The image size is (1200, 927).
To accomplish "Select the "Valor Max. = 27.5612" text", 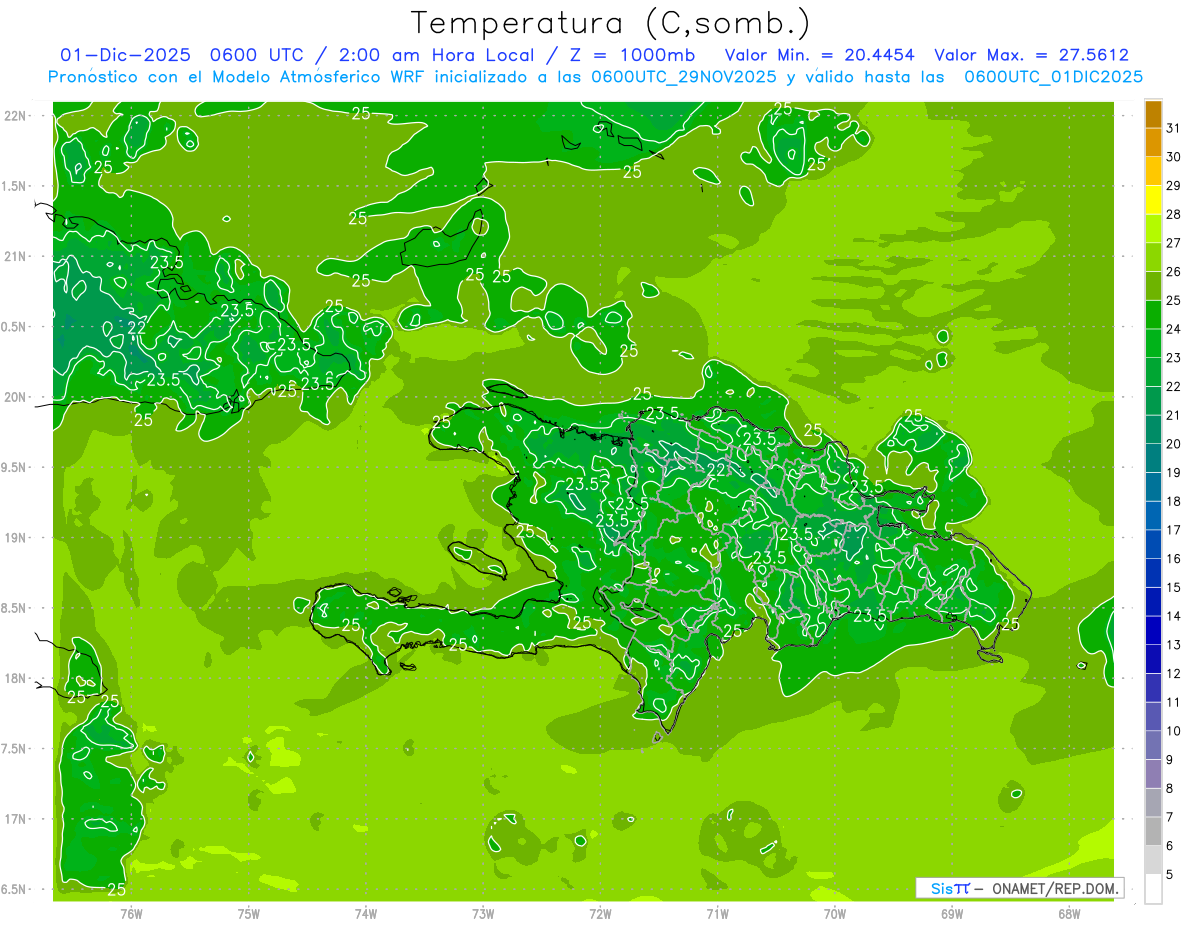I will (1031, 55).
